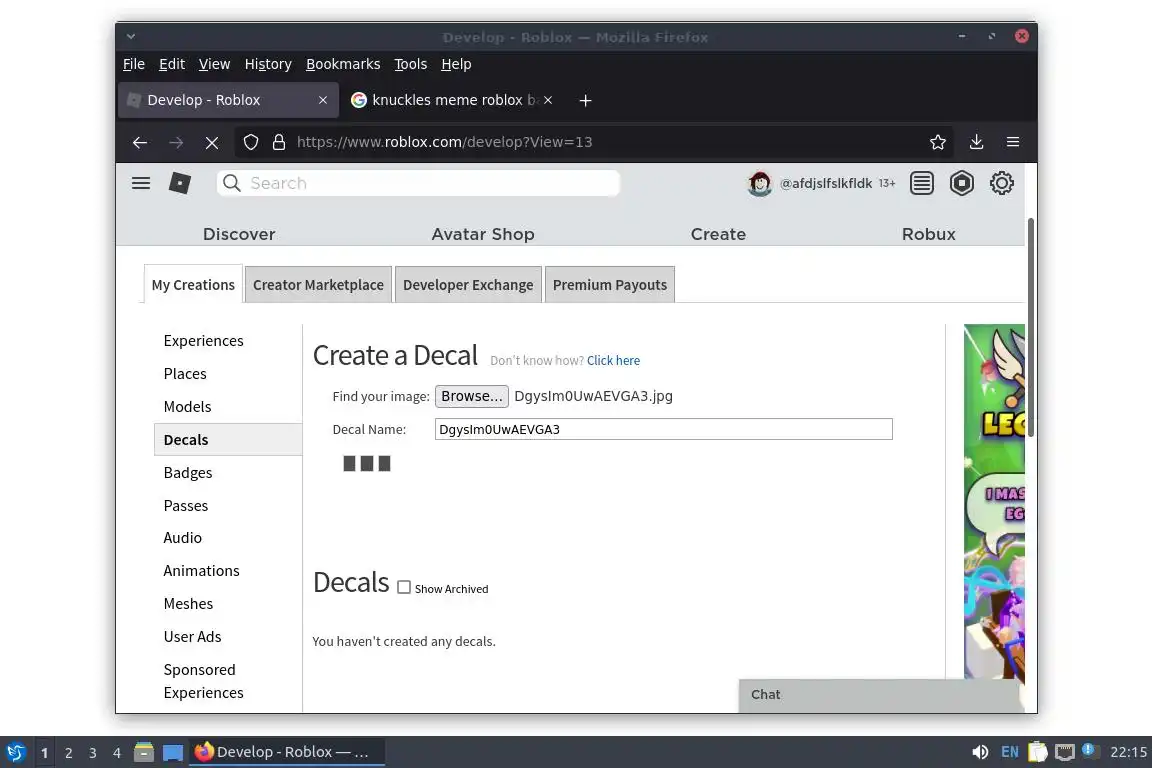The image size is (1152, 768).
Task: Open Animations in the sidebar
Action: (201, 571)
